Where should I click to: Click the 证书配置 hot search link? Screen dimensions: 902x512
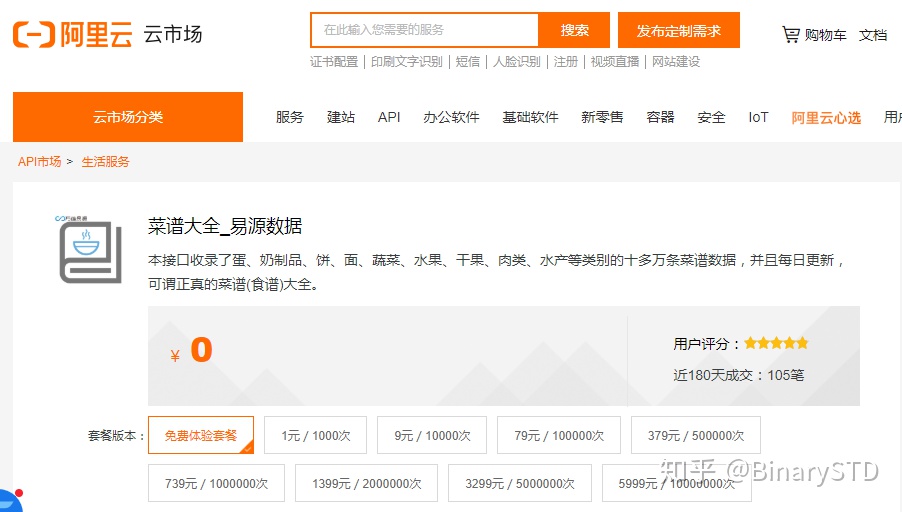[334, 62]
